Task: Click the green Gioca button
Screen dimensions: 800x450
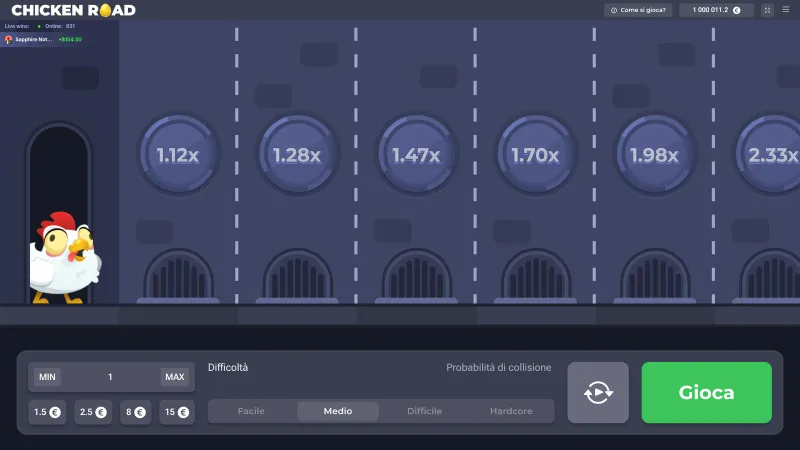Action: [x=706, y=392]
